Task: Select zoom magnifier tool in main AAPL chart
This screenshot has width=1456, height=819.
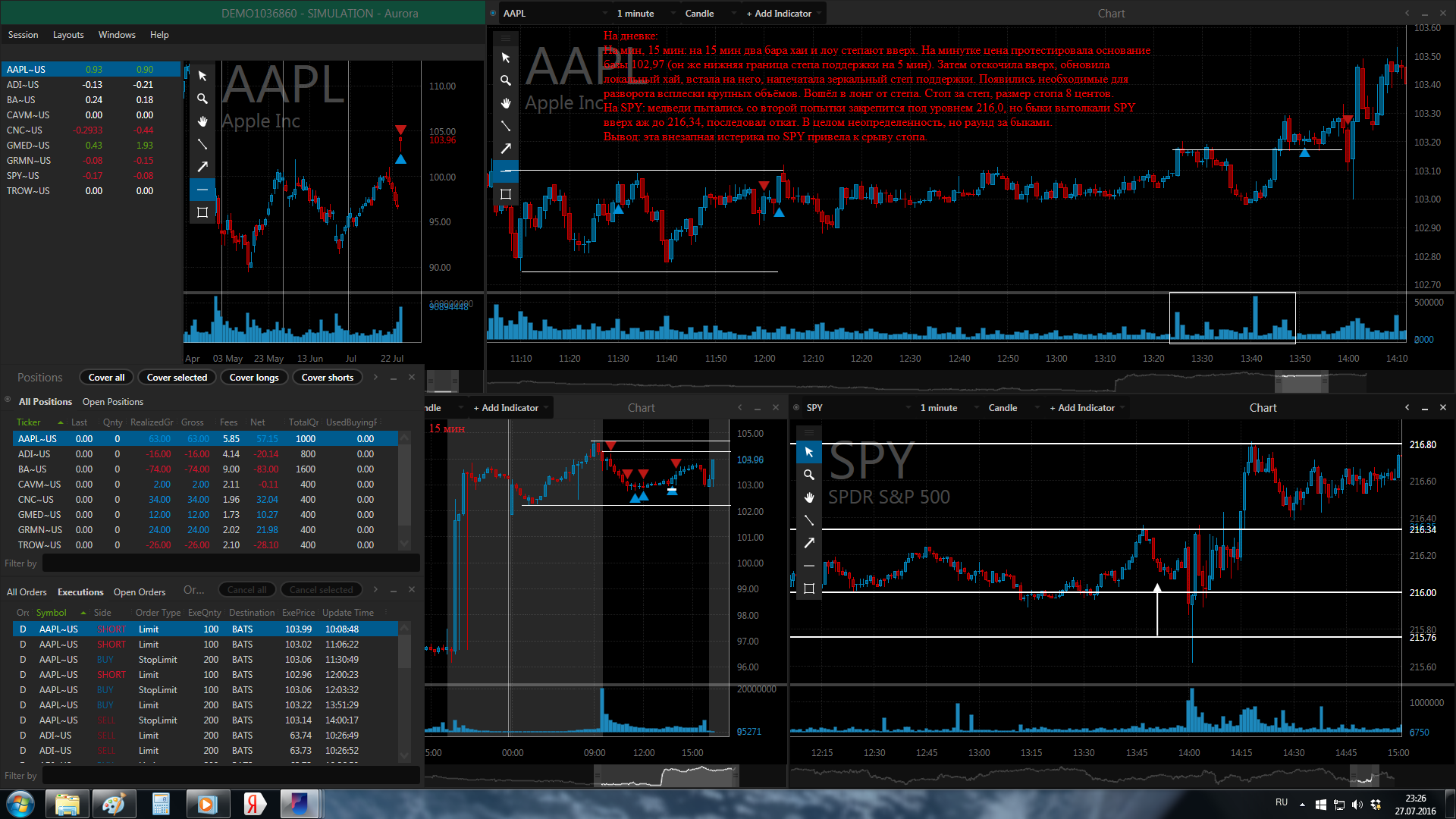Action: click(506, 80)
